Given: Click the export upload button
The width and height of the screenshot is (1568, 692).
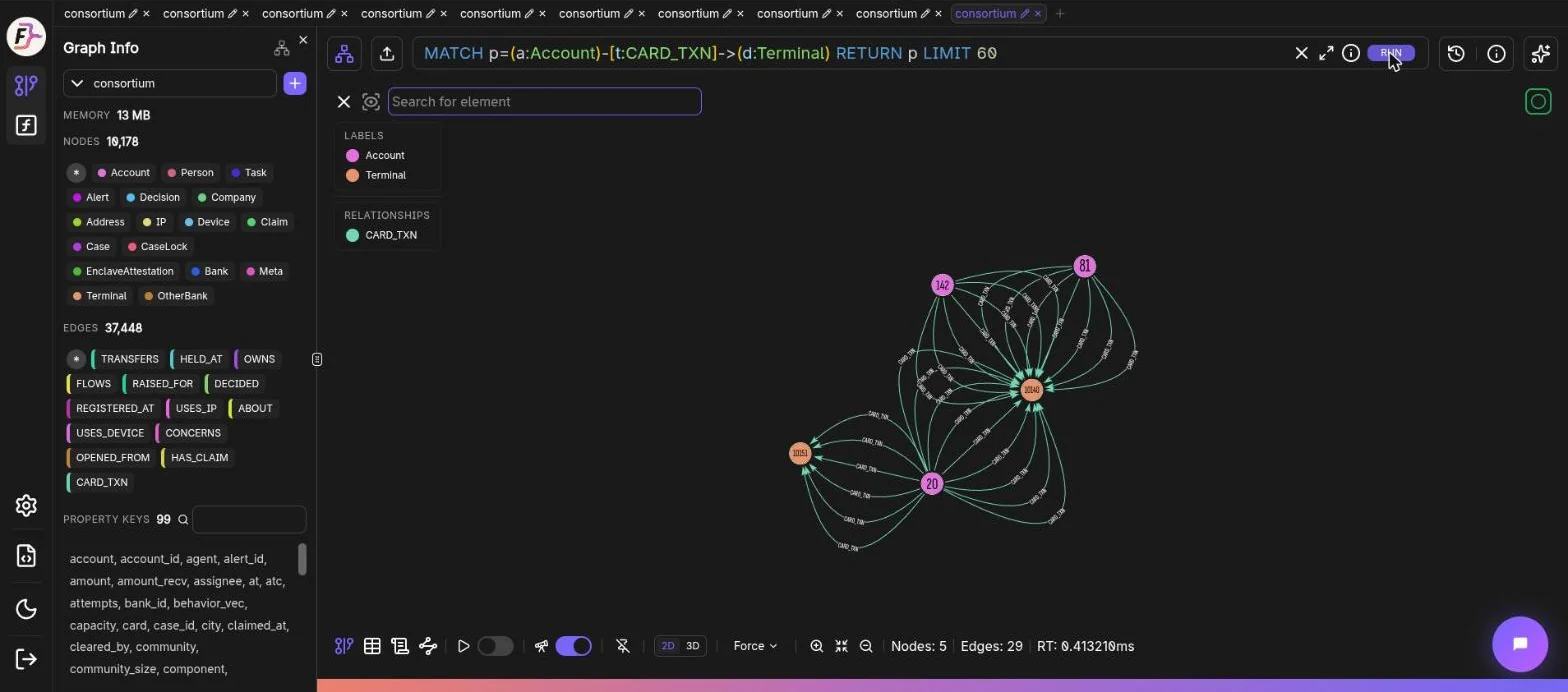Looking at the screenshot, I should point(387,54).
